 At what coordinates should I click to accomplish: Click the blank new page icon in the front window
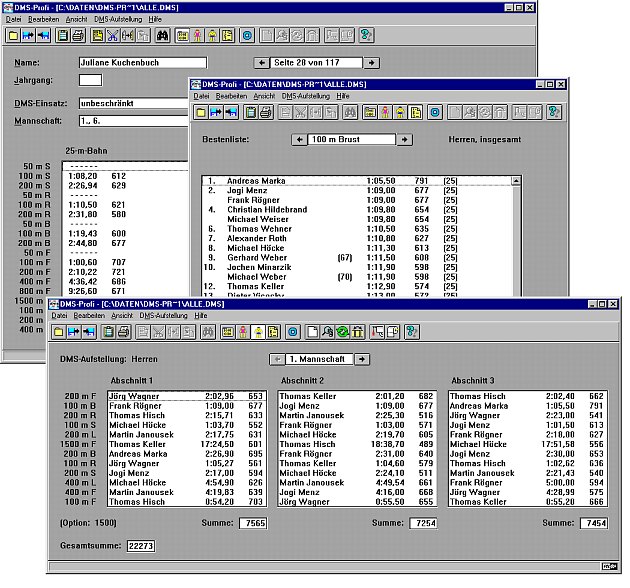(312, 332)
